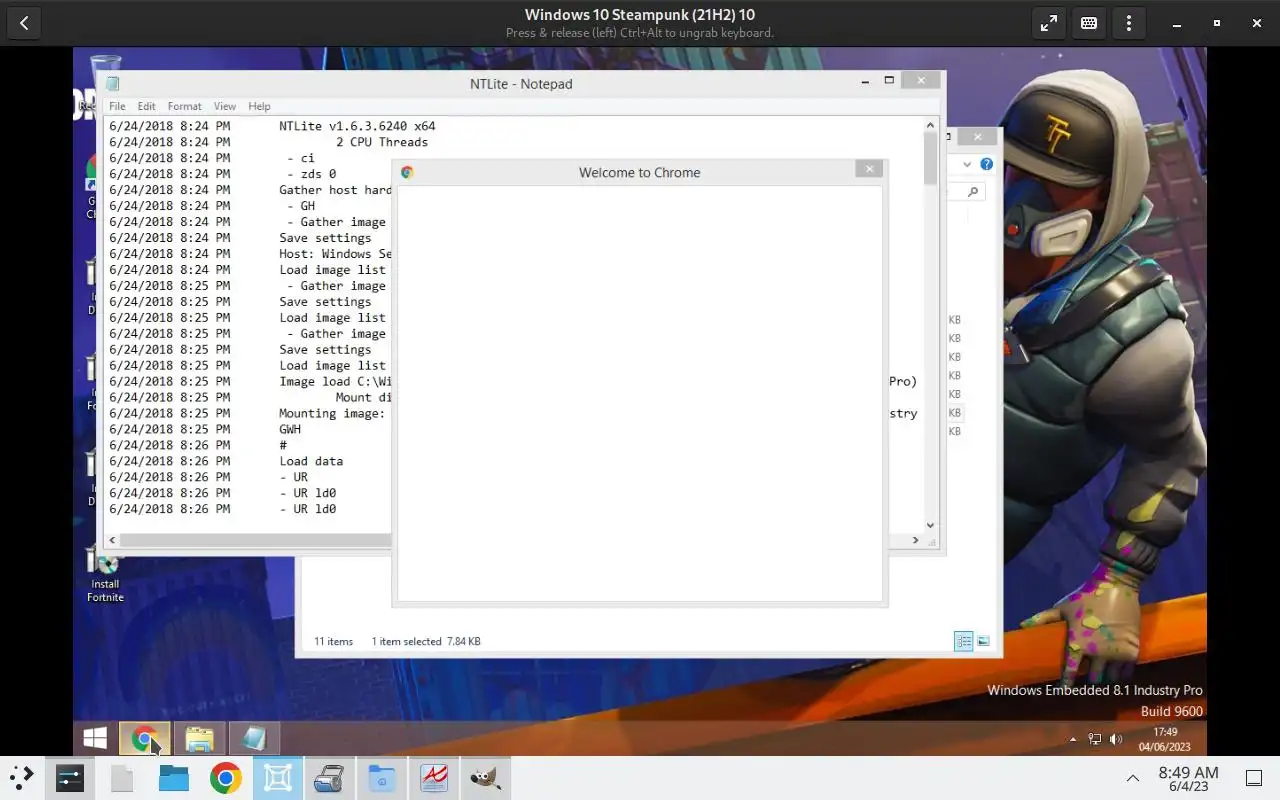Image resolution: width=1280 pixels, height=800 pixels.
Task: Click the host show desktop button
Action: coord(1254,778)
